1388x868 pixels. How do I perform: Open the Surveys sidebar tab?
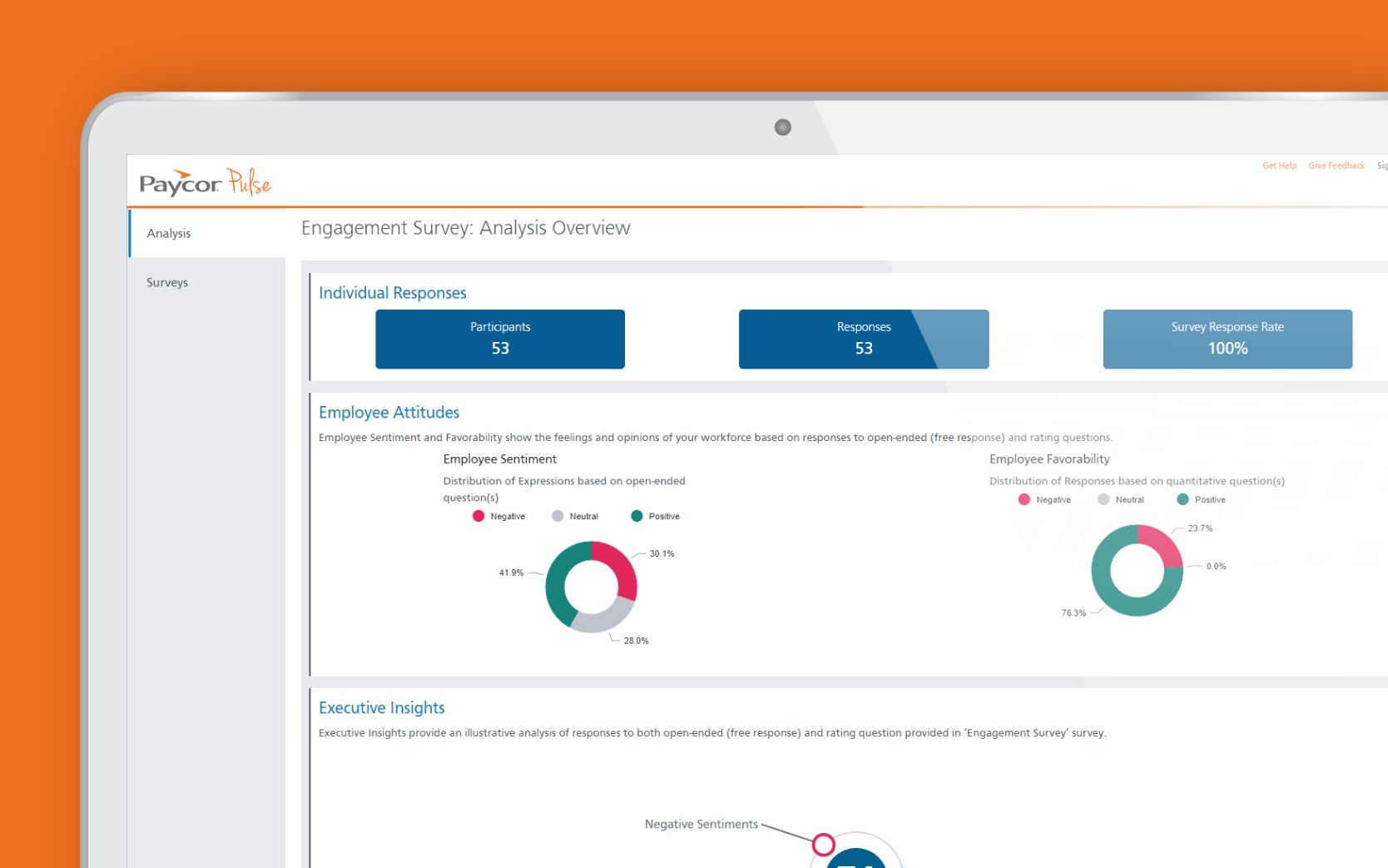(x=207, y=282)
